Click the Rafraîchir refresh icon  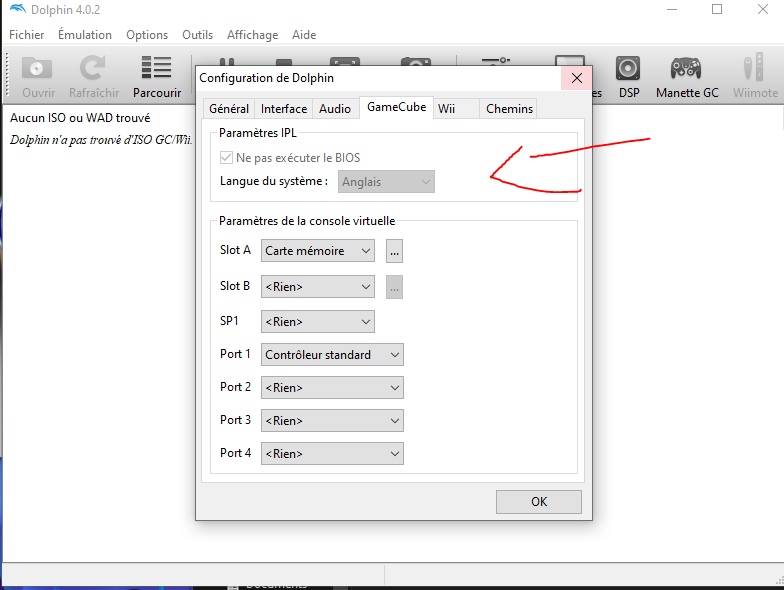click(x=93, y=68)
